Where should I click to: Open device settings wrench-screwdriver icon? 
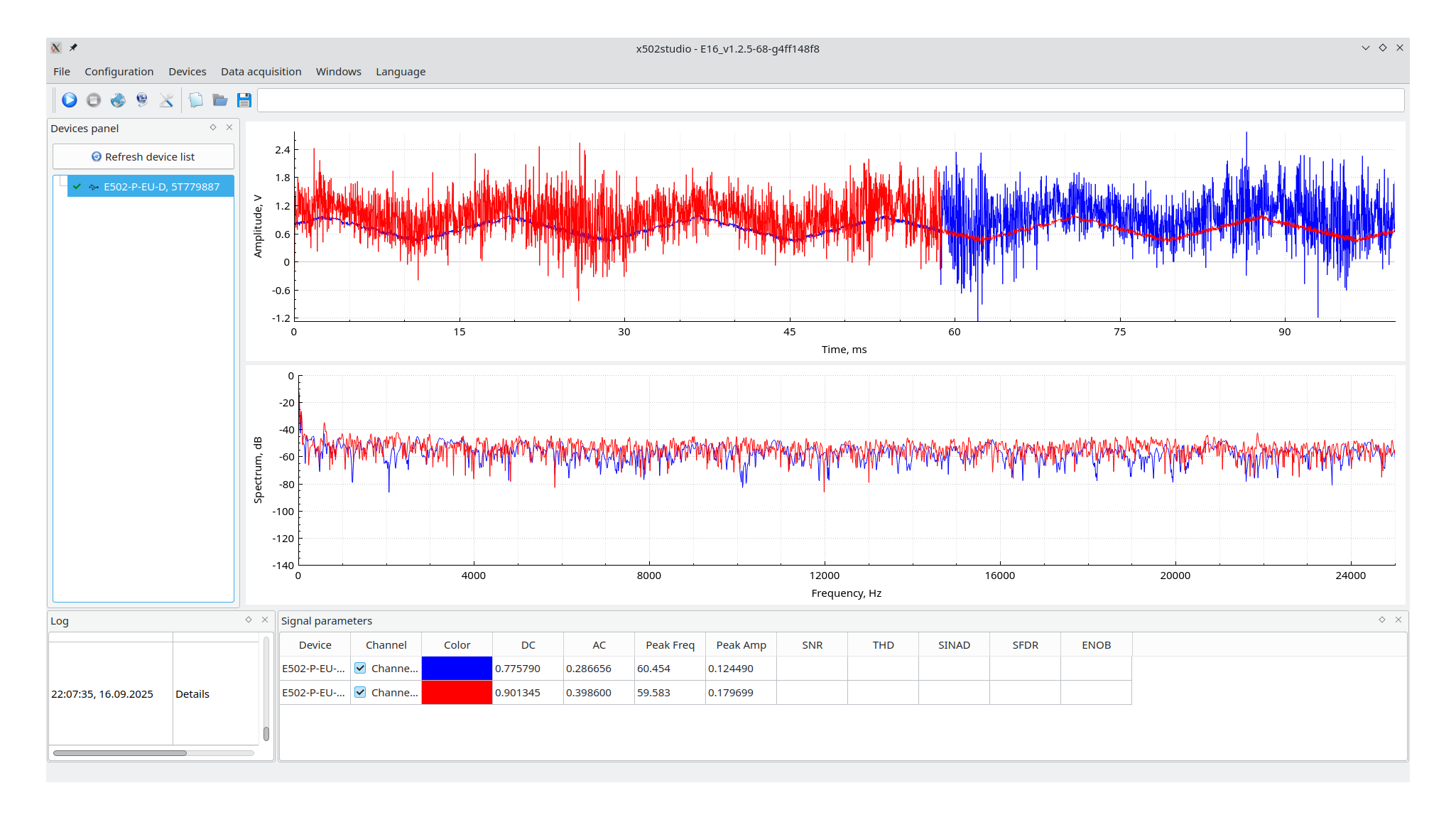click(166, 100)
